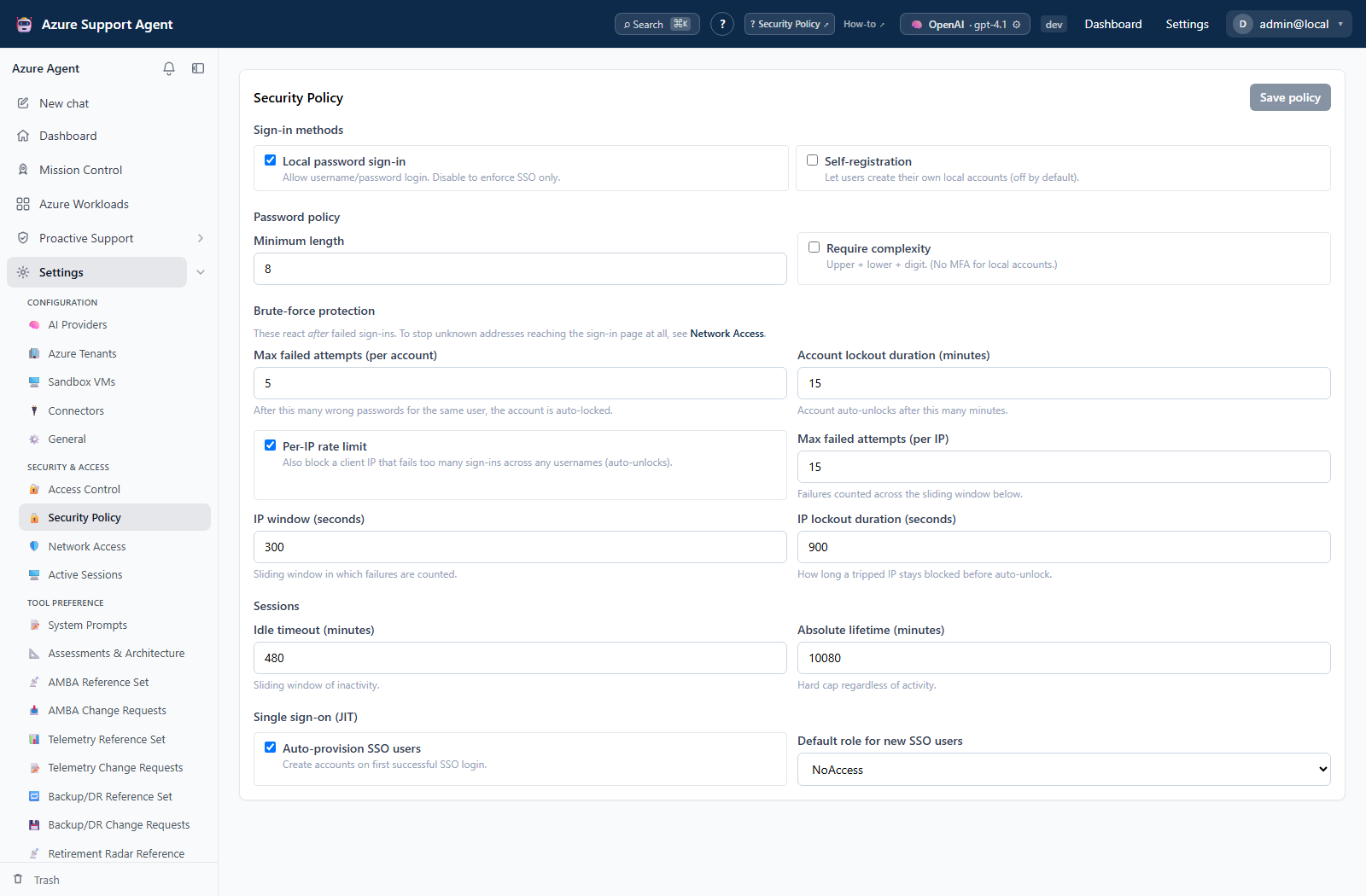
Task: Focus the IP window seconds field
Action: click(x=520, y=547)
